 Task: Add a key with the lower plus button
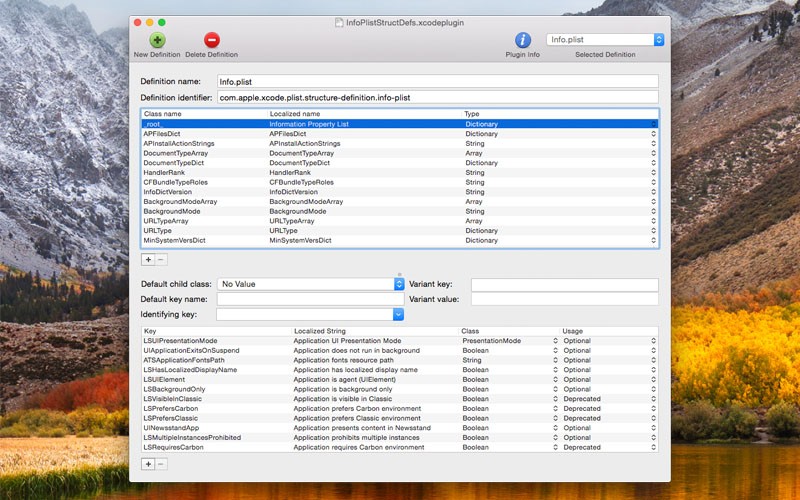pyautogui.click(x=148, y=464)
